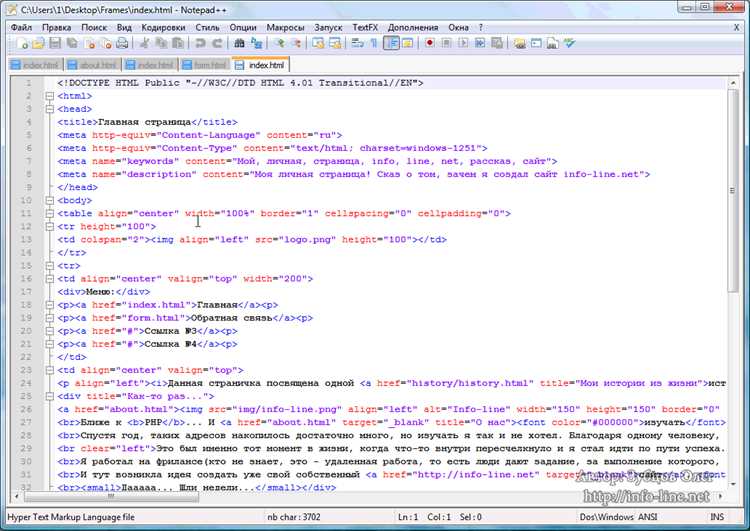Click the Print toolbar icon

(122, 44)
